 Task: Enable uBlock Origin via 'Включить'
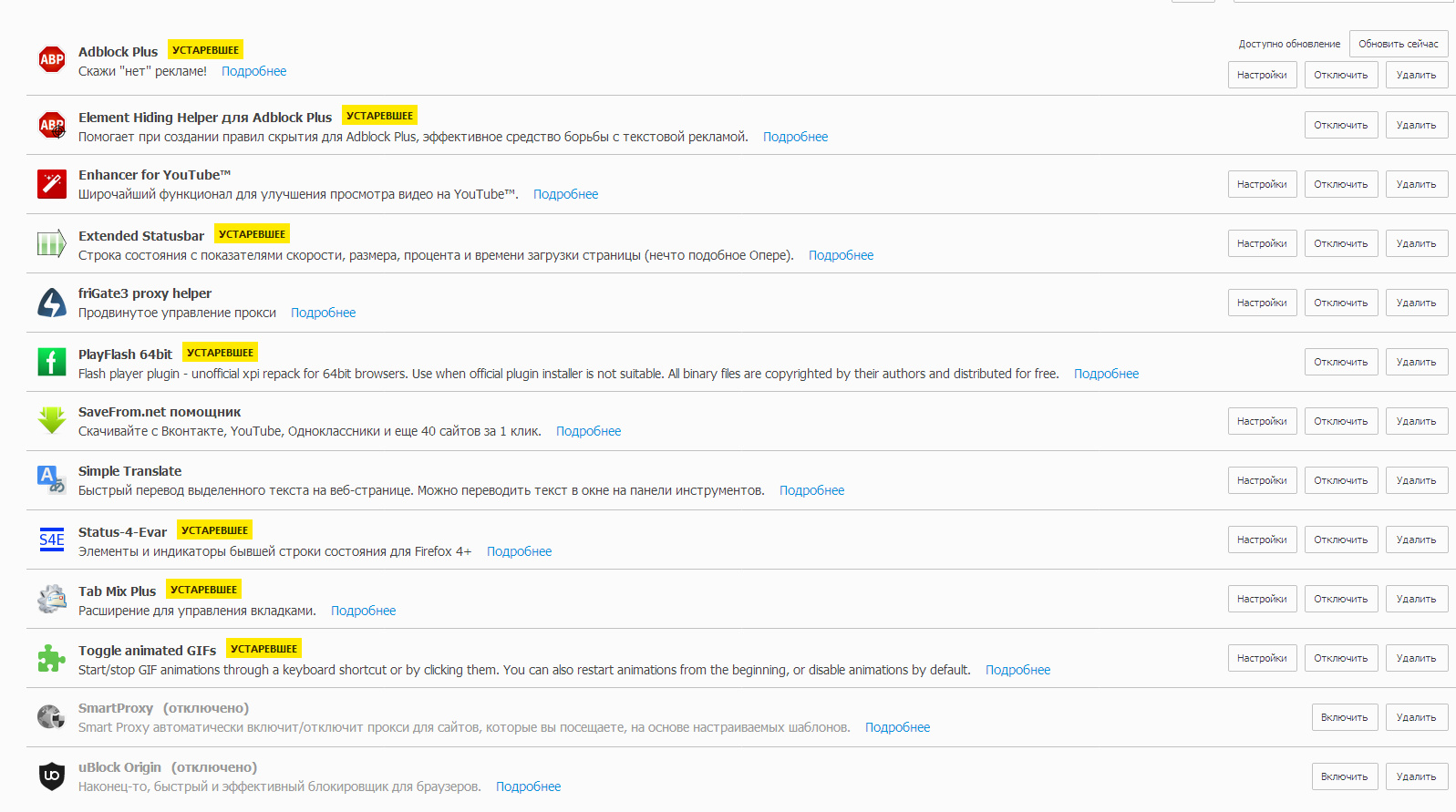[1345, 776]
